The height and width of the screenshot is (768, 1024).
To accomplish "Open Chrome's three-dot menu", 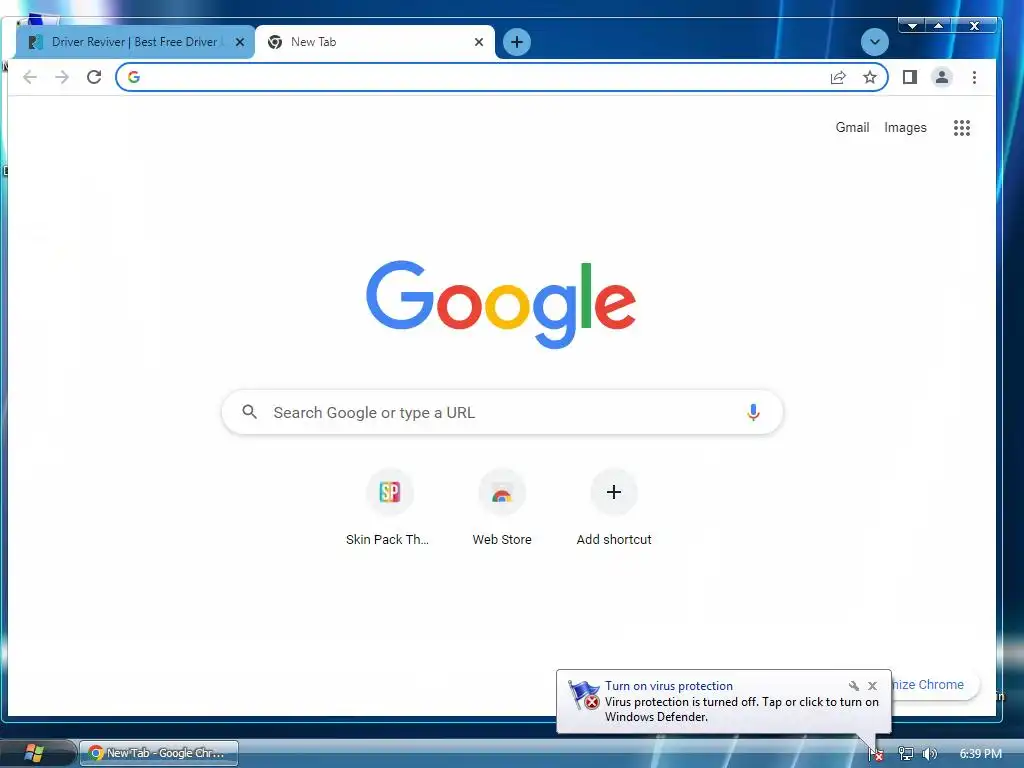I will tap(974, 77).
